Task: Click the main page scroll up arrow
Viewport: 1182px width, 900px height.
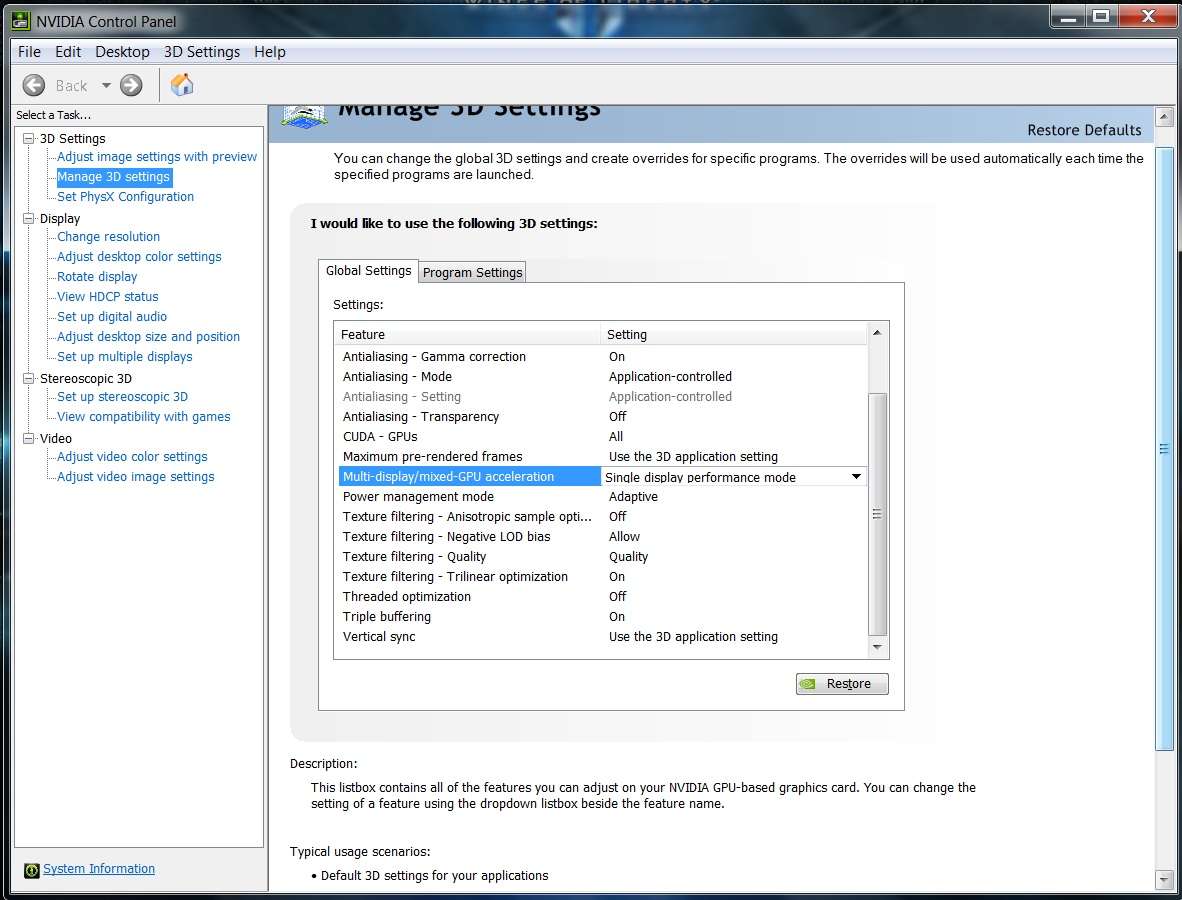Action: 1164,117
